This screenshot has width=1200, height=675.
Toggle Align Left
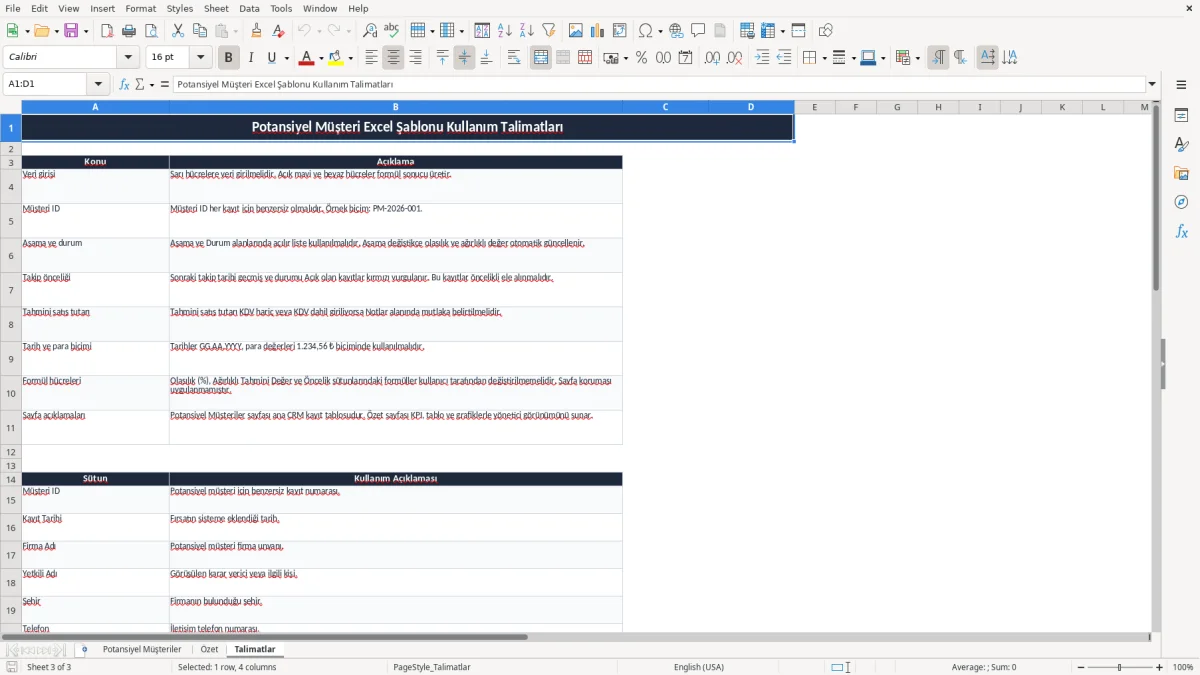coord(371,58)
